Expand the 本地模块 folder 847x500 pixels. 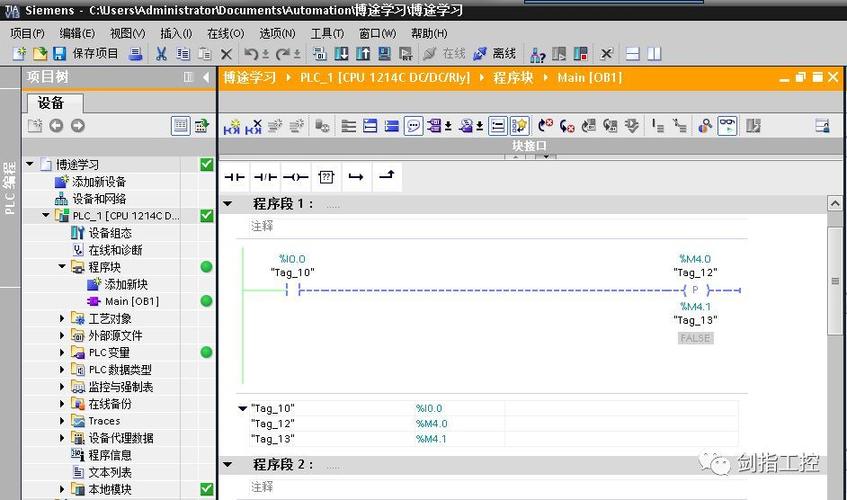tap(62, 489)
